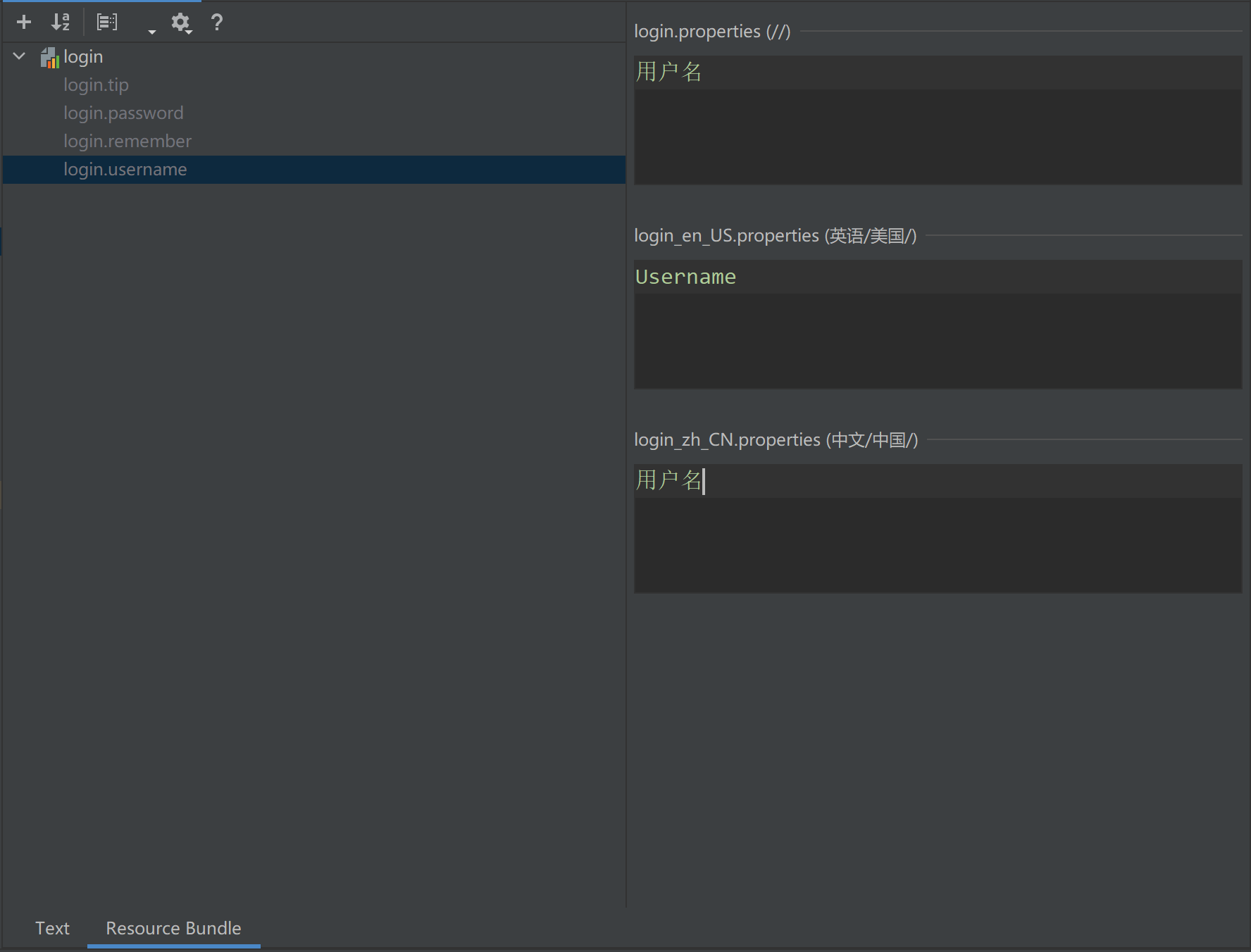
Task: Toggle alphabetical sorting of keys
Action: pyautogui.click(x=61, y=22)
